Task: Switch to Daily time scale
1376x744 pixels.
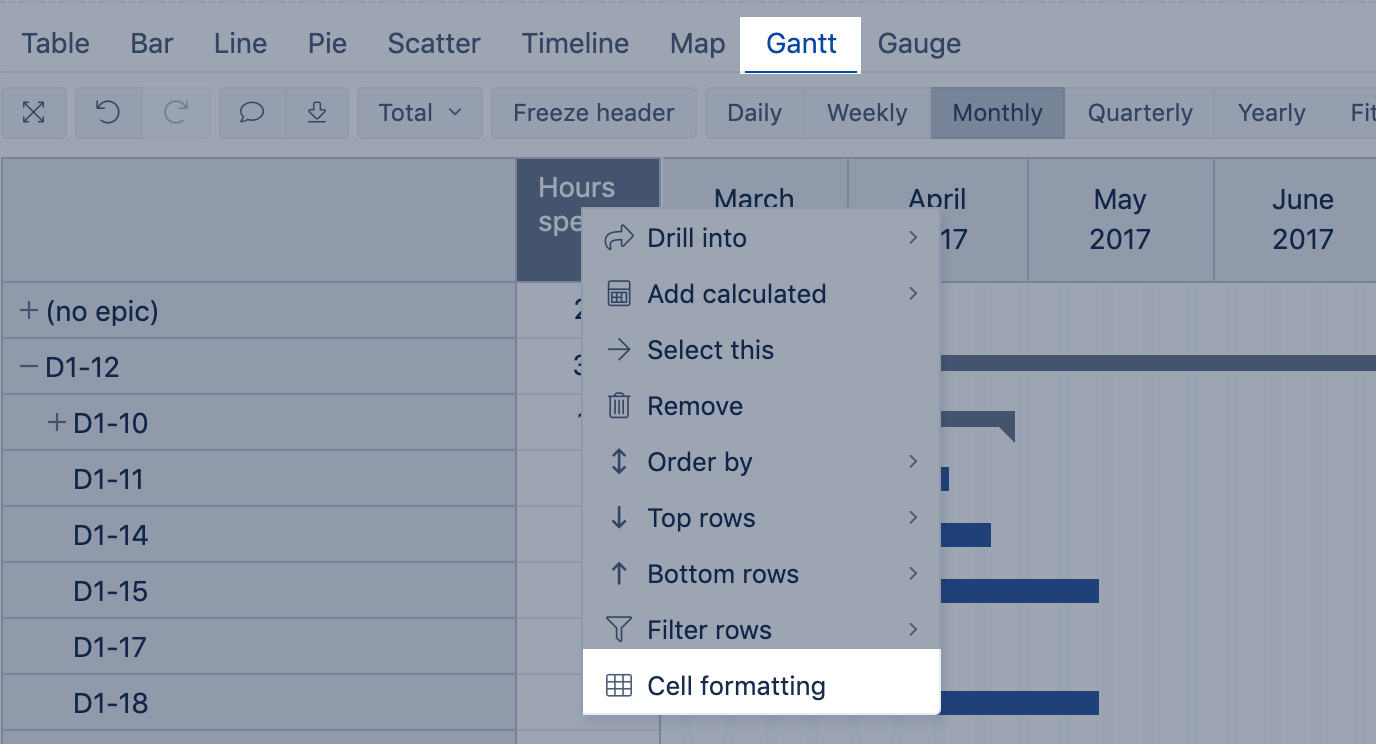Action: tap(754, 113)
